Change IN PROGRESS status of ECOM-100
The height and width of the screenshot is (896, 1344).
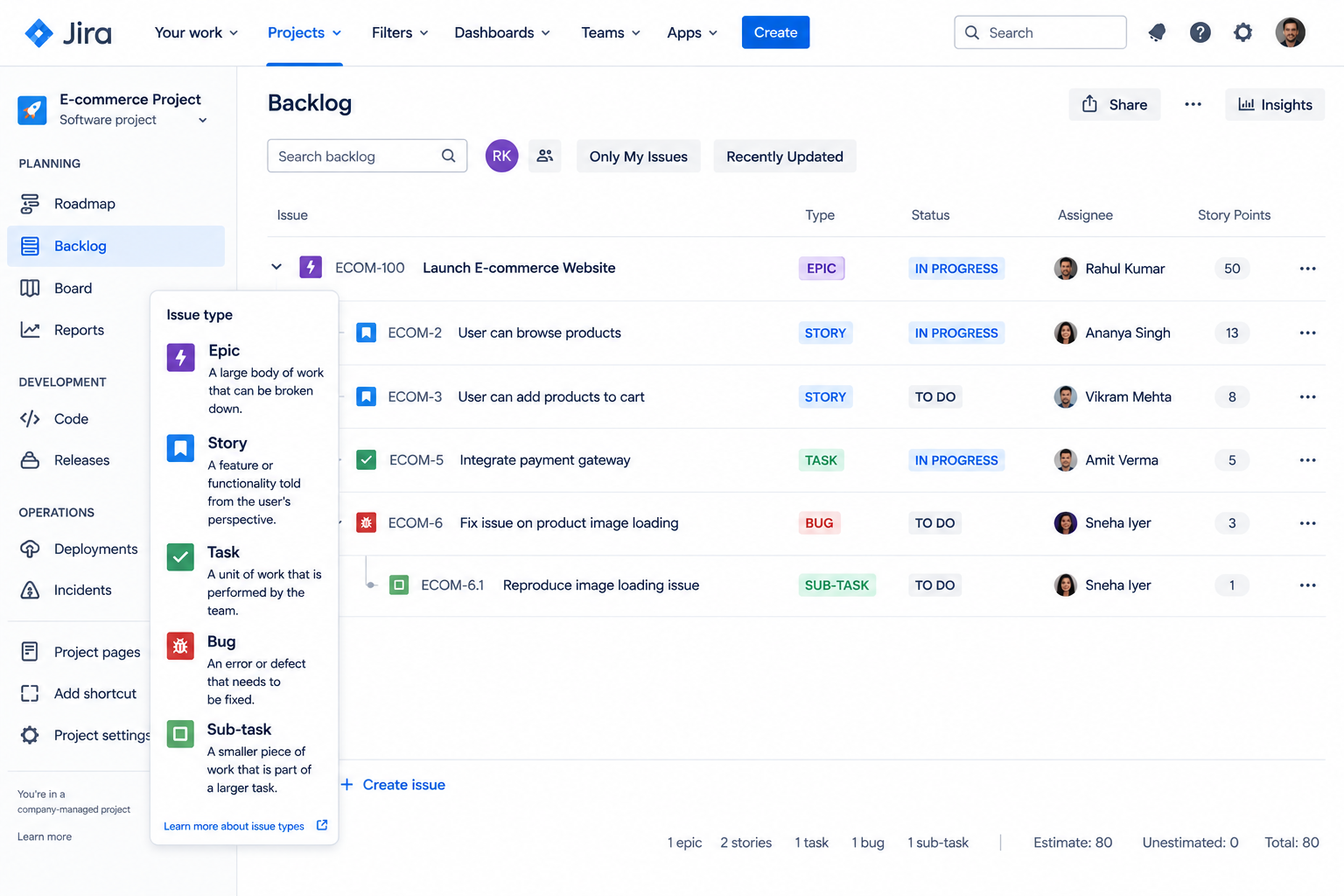pos(956,269)
